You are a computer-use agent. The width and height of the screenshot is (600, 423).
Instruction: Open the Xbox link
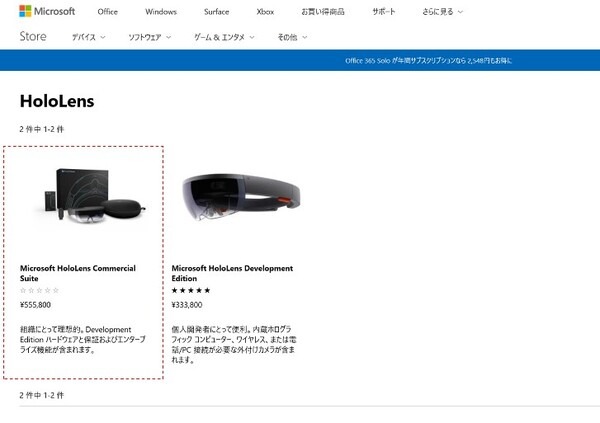pos(265,12)
